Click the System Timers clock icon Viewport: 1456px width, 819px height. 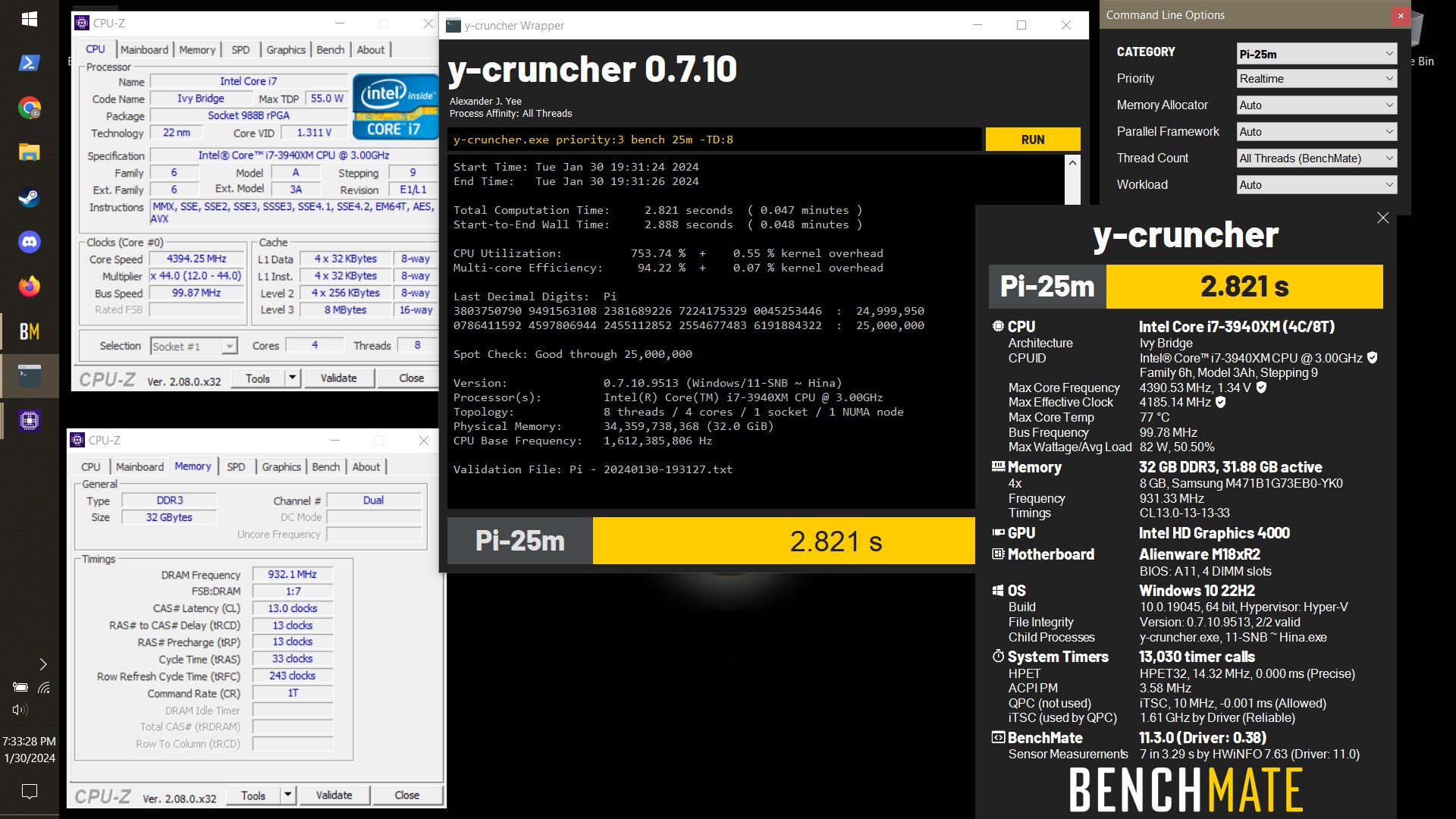[998, 656]
